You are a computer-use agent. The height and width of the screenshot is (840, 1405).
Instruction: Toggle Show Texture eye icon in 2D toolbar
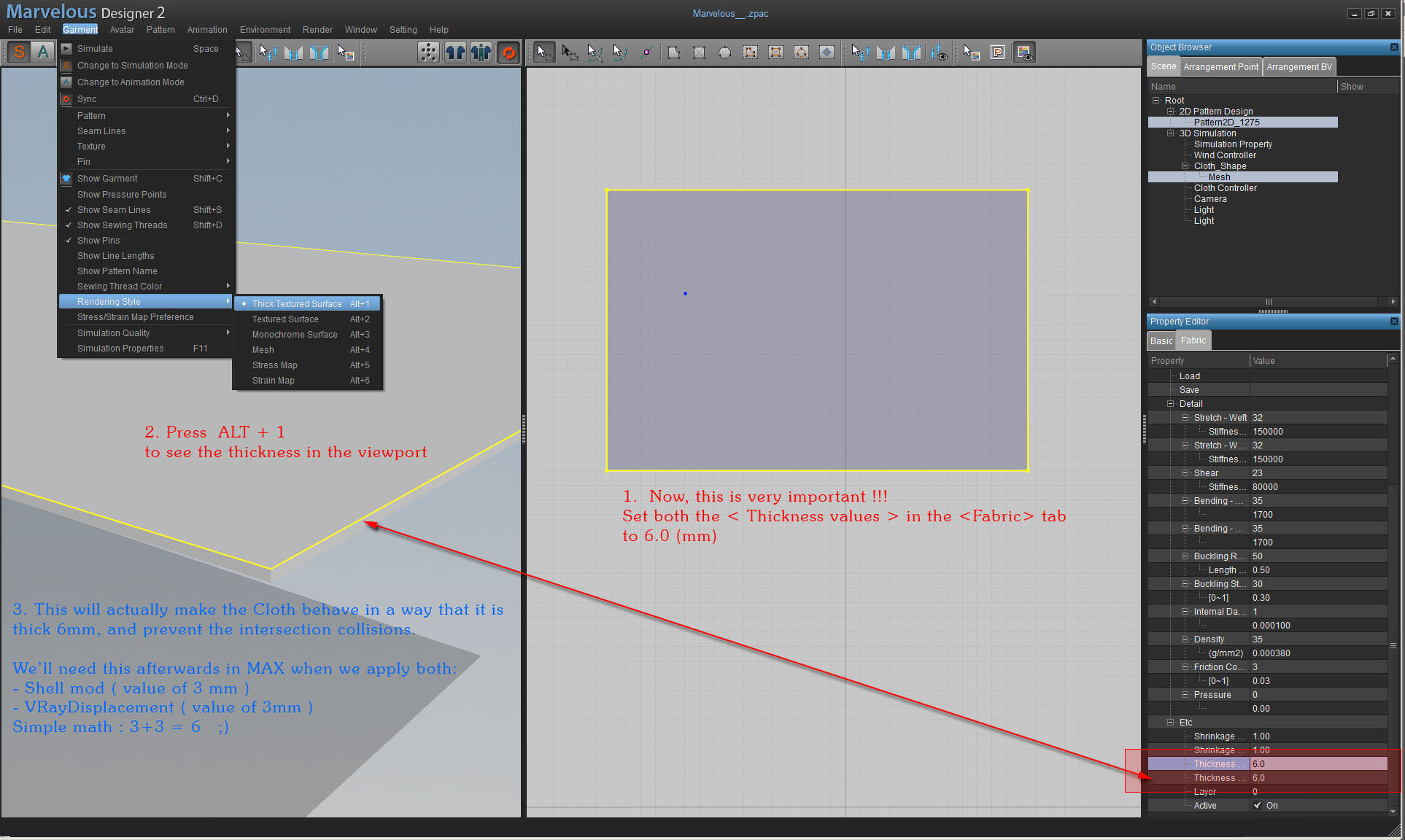[x=1024, y=52]
